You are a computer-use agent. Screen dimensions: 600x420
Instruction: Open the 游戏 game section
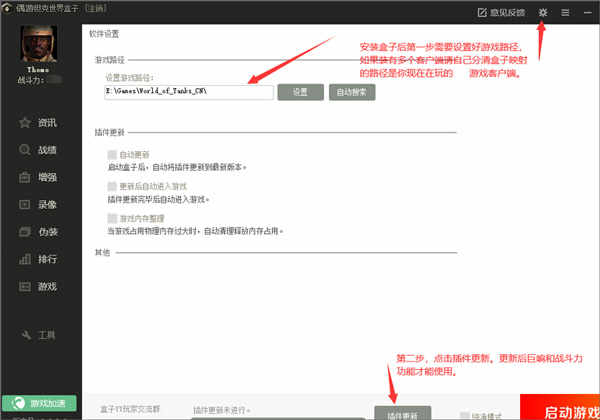[38, 287]
